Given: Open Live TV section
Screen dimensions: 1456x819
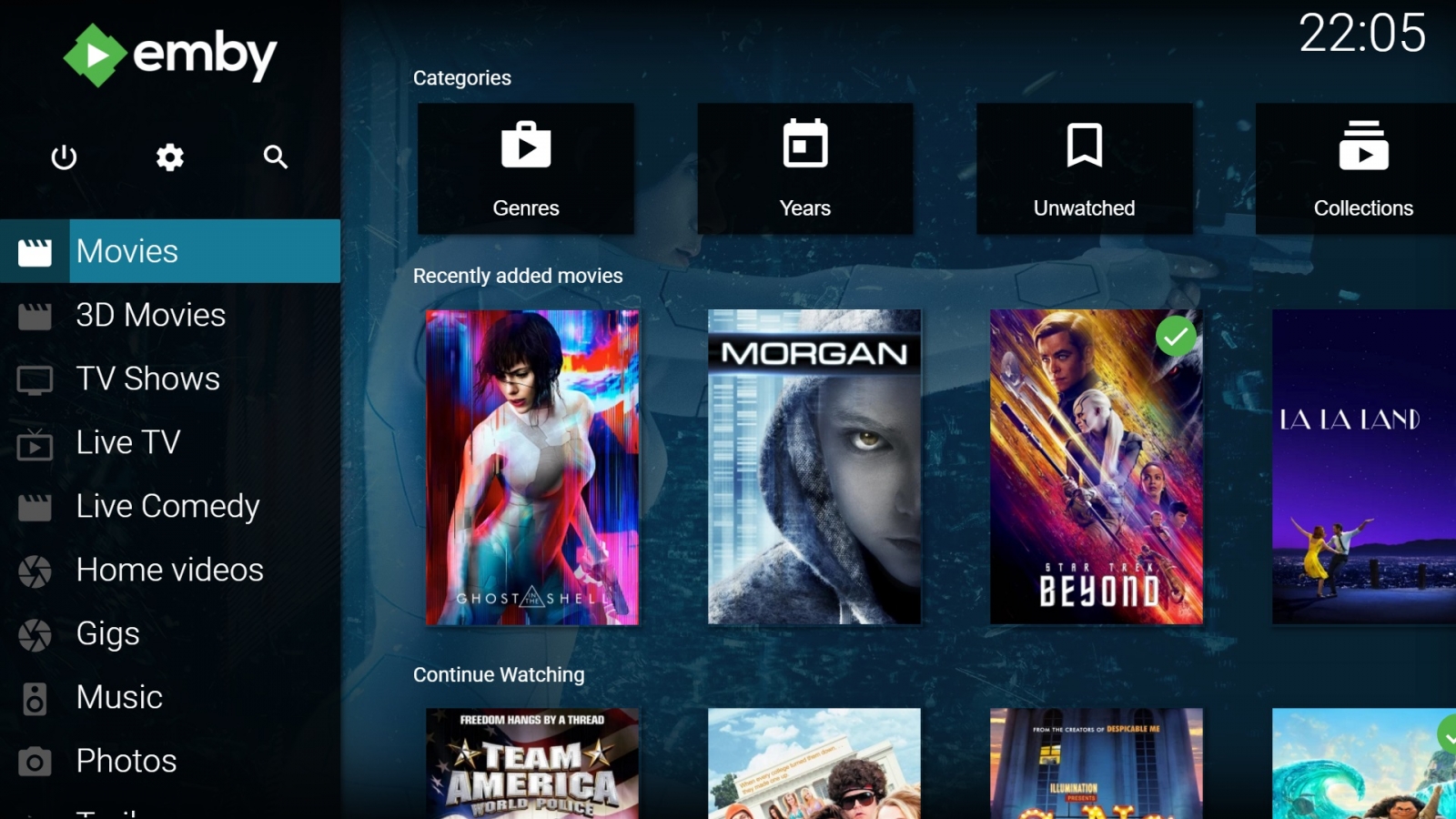Looking at the screenshot, I should [x=170, y=442].
